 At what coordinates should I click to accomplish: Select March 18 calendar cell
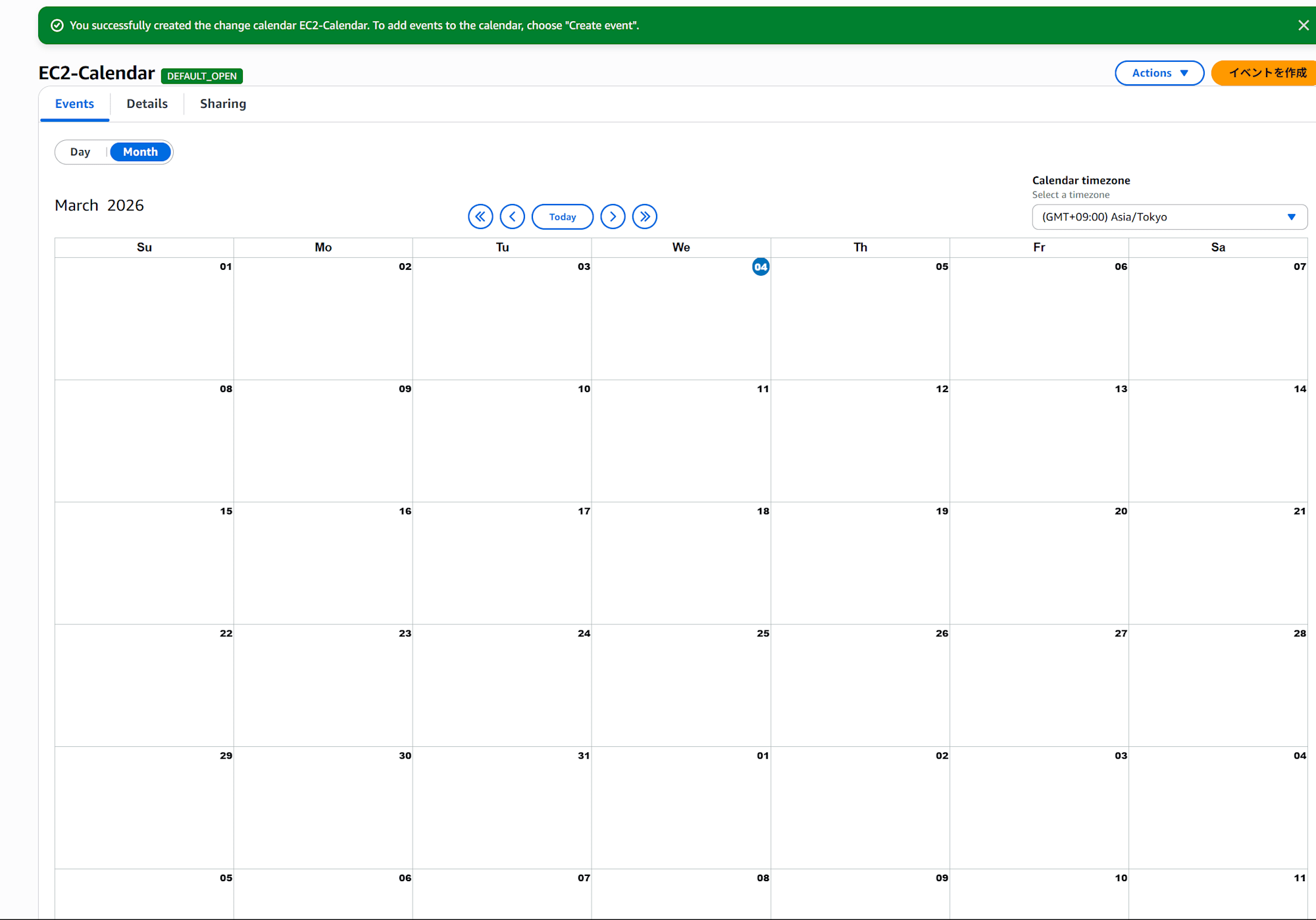[x=680, y=563]
